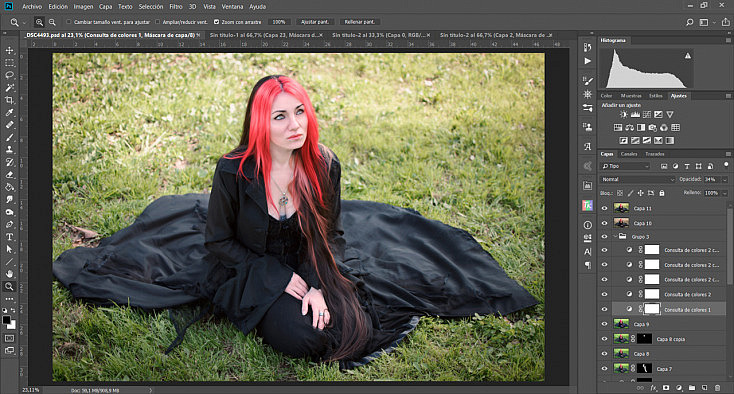Add a Photo Filter adjustment

[653, 127]
